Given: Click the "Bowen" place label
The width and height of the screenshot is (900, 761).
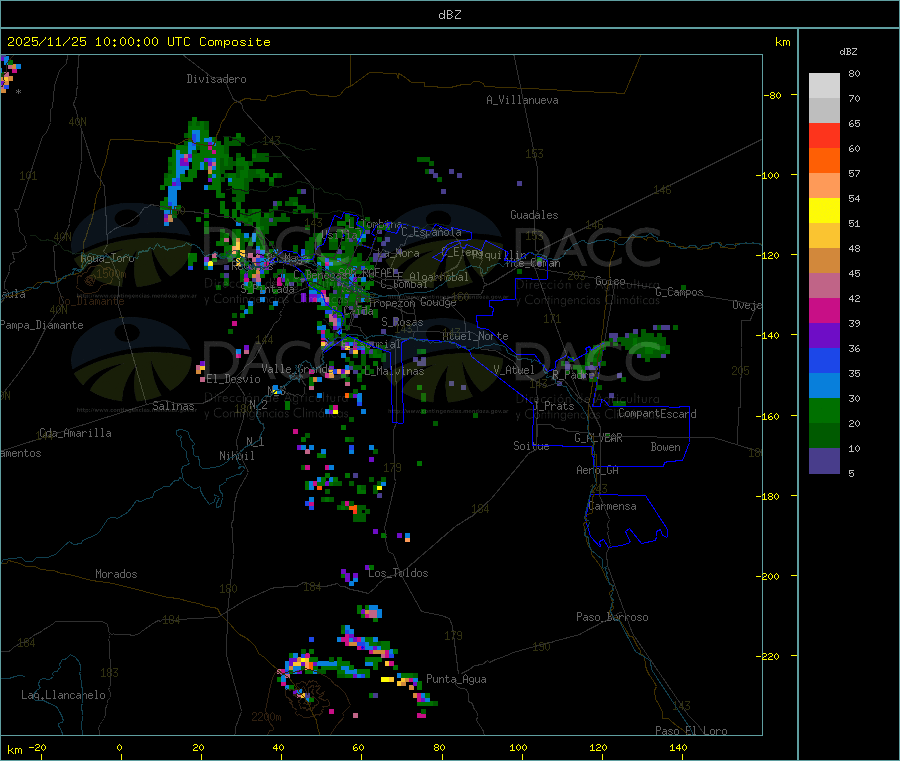Looking at the screenshot, I should pos(666,447).
